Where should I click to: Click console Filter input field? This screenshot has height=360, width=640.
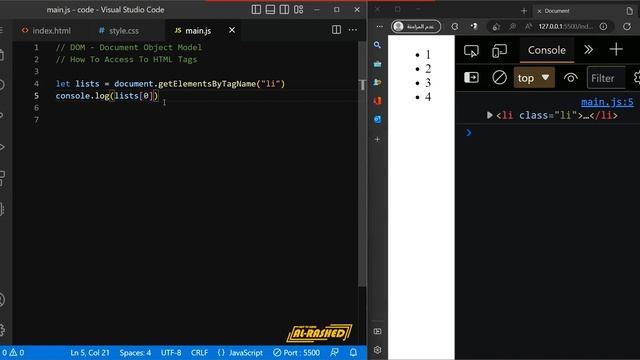coord(606,78)
